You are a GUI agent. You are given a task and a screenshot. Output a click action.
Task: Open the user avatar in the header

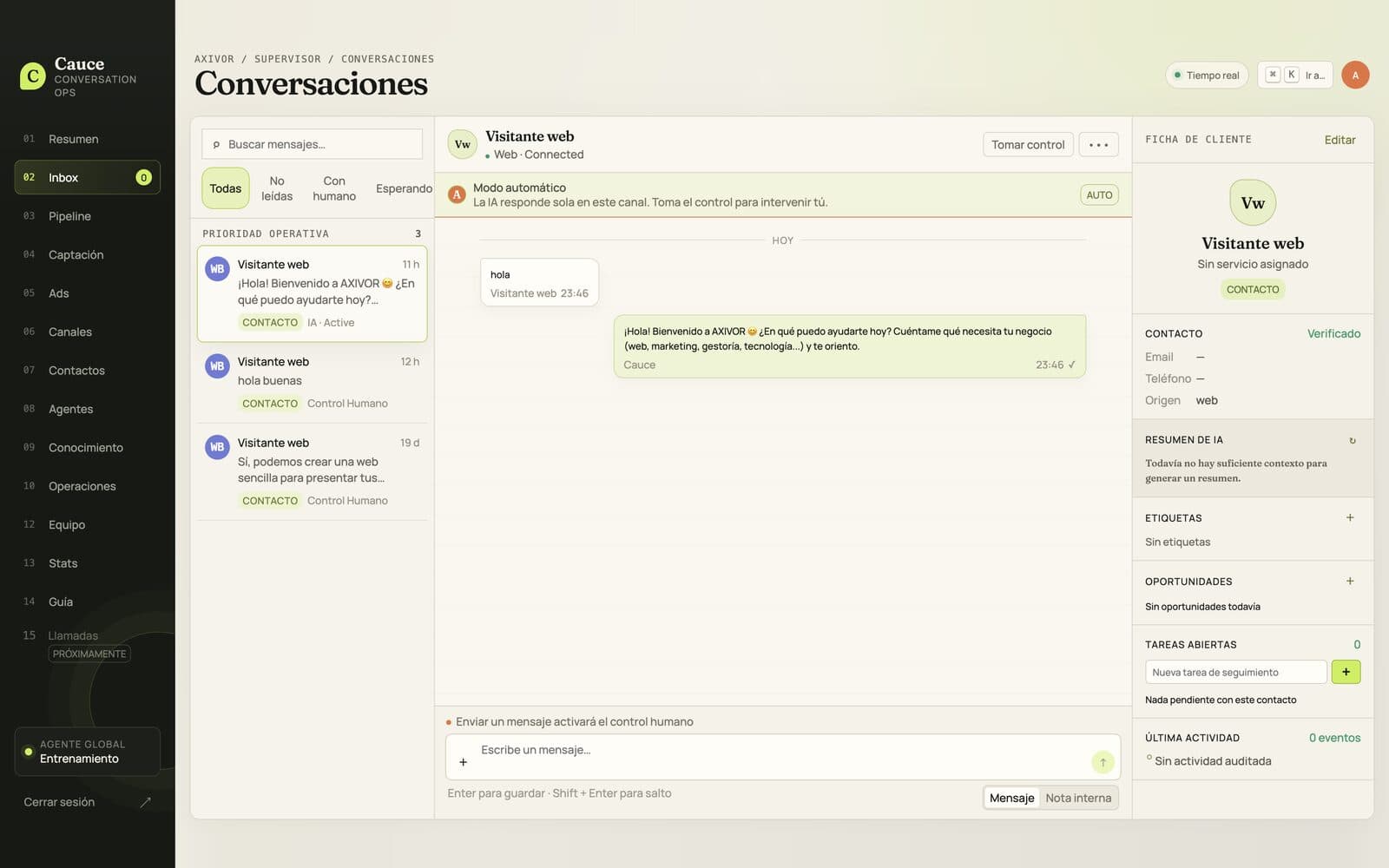pyautogui.click(x=1355, y=75)
